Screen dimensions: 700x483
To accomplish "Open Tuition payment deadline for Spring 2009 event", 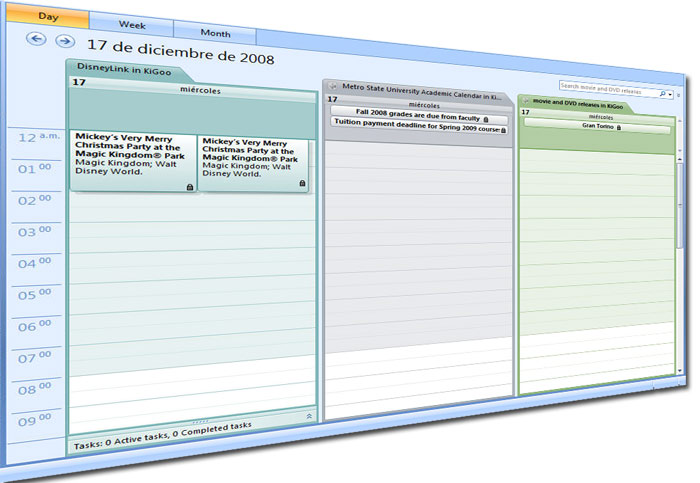I will click(419, 126).
